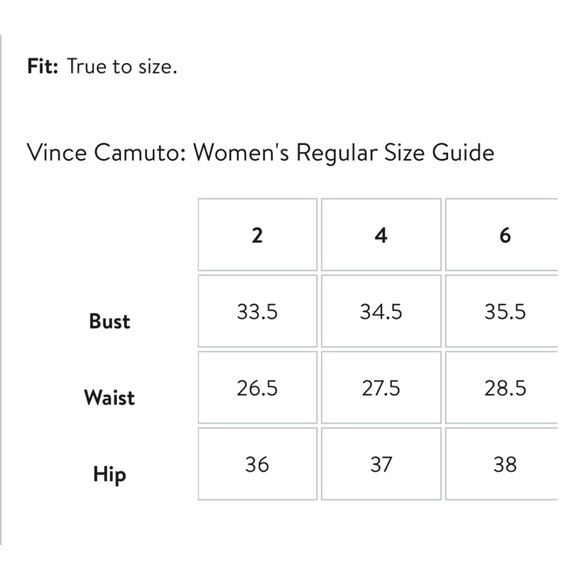Click the True to size text
The image size is (580, 580).
coord(122,67)
